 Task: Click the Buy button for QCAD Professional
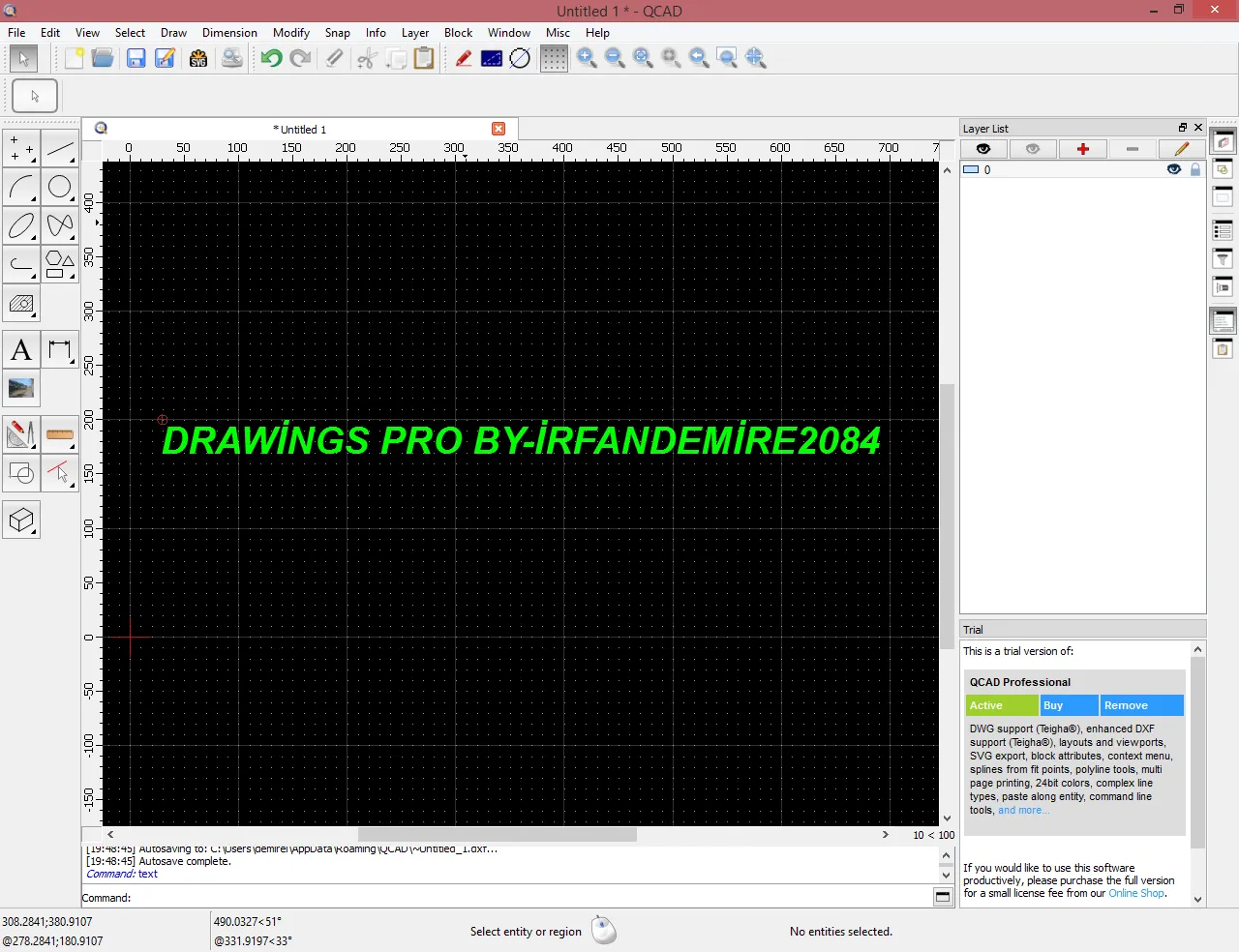point(1070,705)
